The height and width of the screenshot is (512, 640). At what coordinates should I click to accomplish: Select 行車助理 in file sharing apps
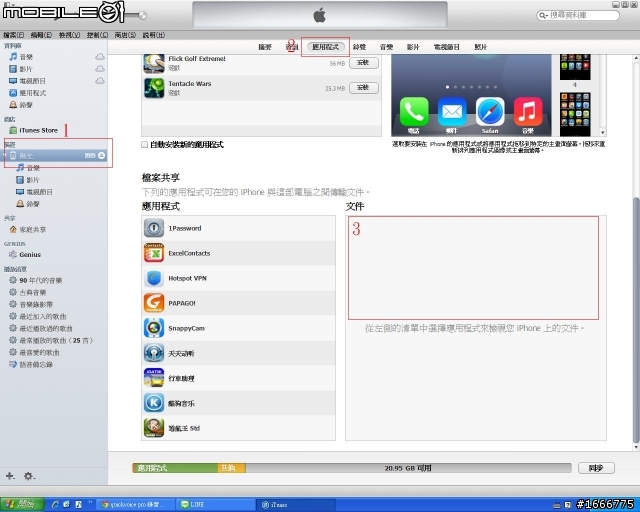[238, 378]
